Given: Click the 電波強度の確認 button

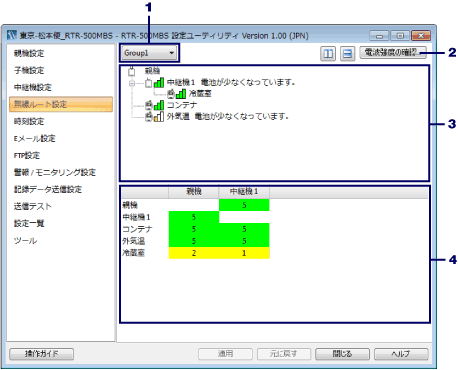Looking at the screenshot, I should click(x=393, y=53).
